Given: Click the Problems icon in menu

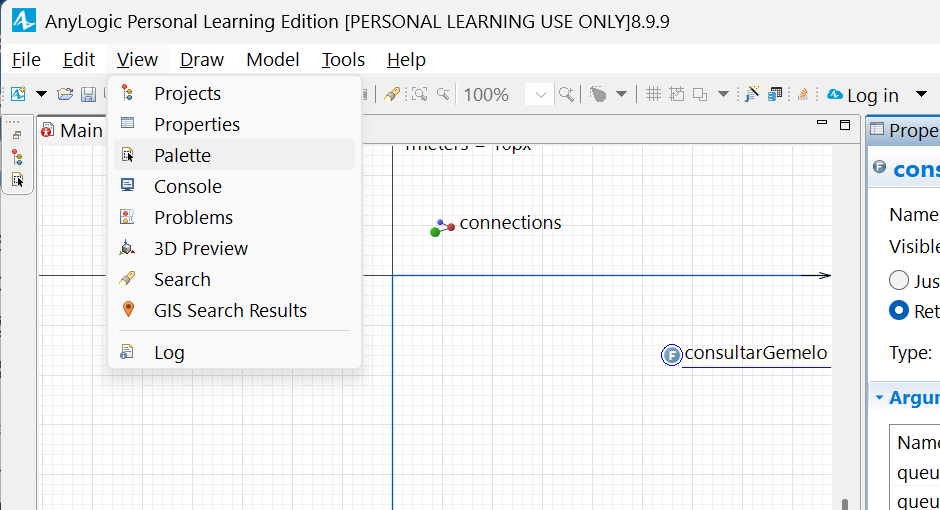Looking at the screenshot, I should (127, 216).
